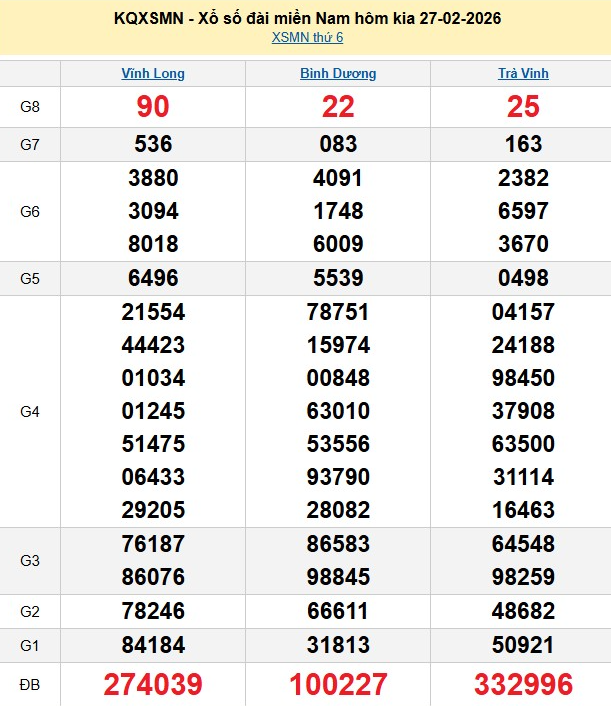The height and width of the screenshot is (706, 611).
Task: Select Trà Vinh special prize 332996
Action: pyautogui.click(x=523, y=684)
